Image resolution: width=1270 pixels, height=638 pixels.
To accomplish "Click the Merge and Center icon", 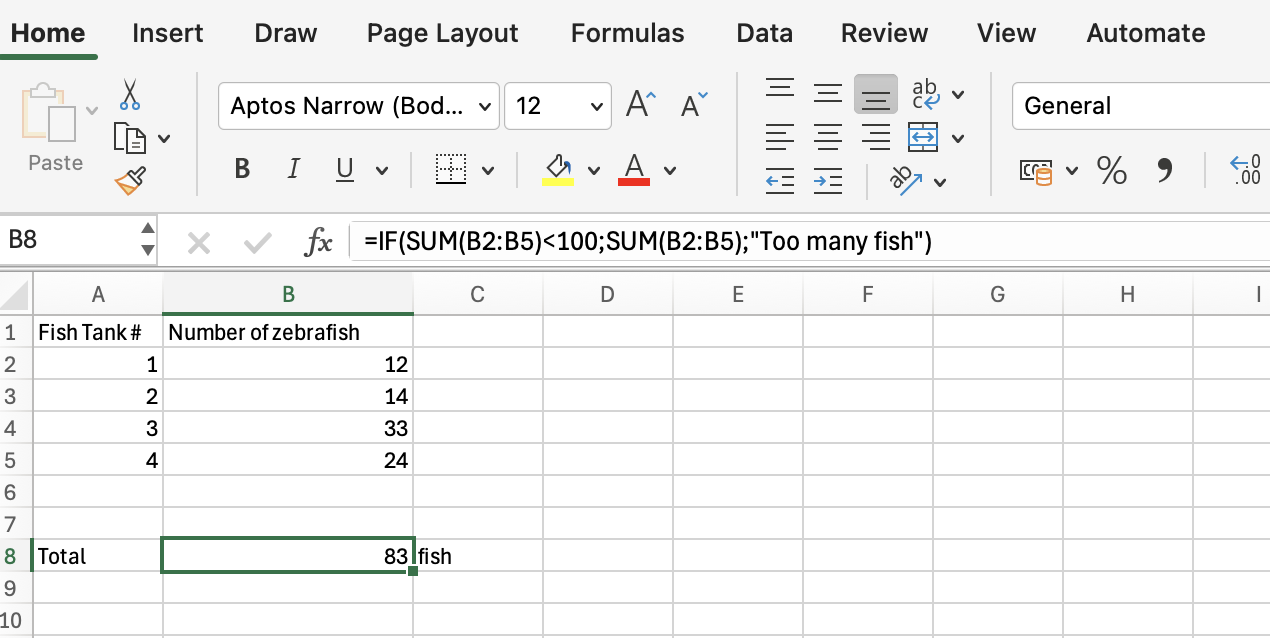I will pos(923,137).
